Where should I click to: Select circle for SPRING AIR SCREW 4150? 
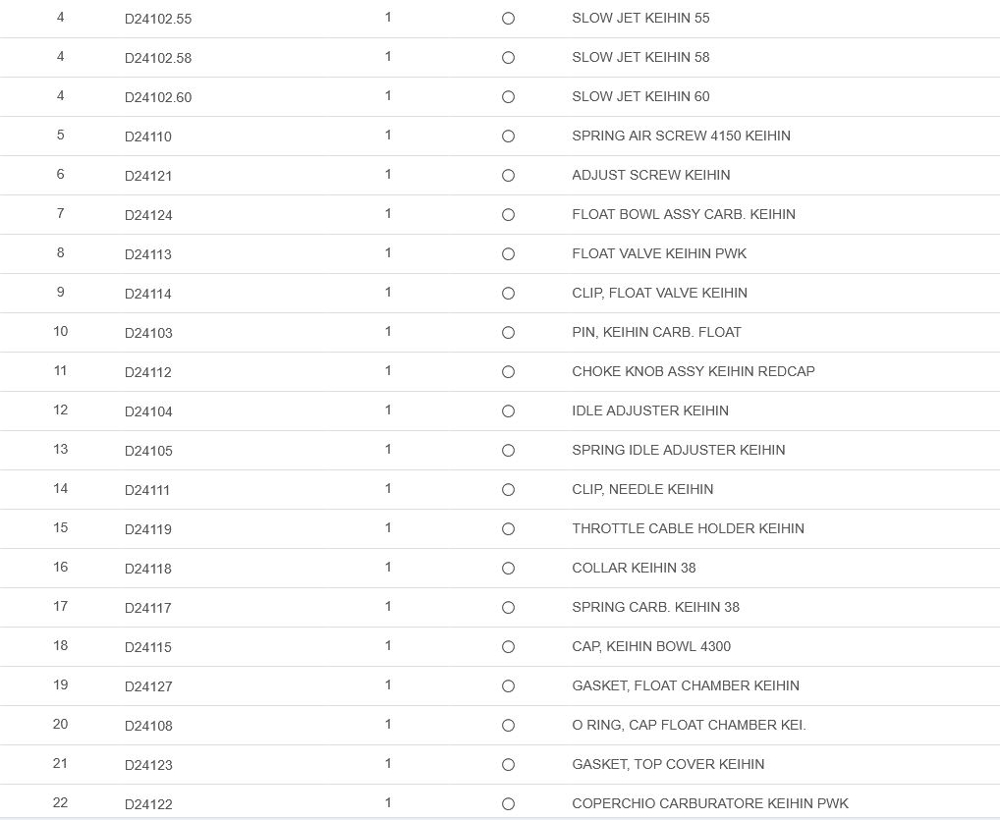508,136
